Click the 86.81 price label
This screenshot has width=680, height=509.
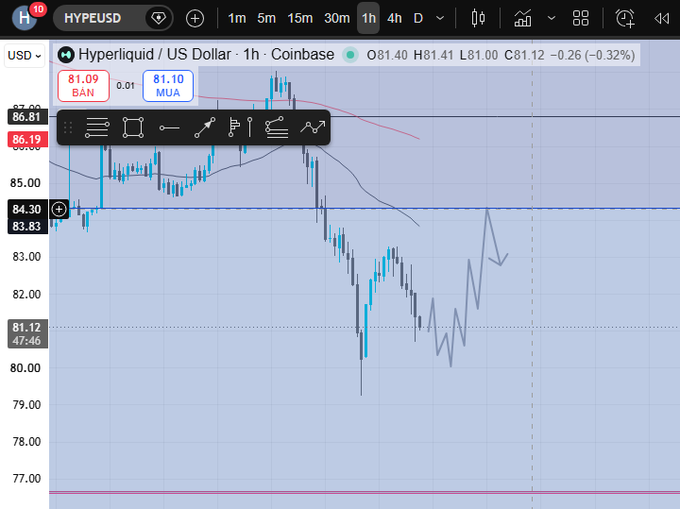click(27, 117)
